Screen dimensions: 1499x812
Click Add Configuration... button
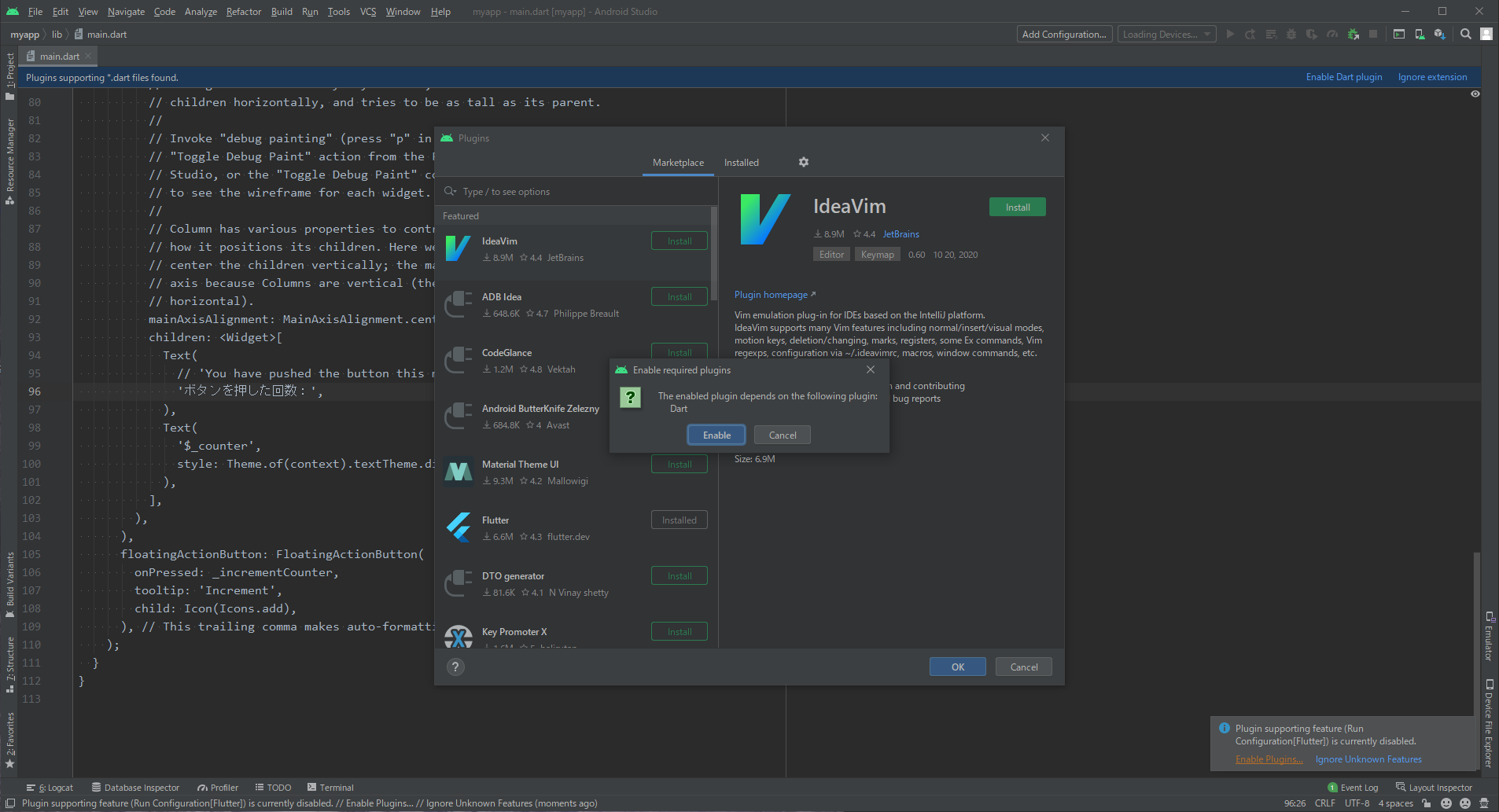point(1064,35)
